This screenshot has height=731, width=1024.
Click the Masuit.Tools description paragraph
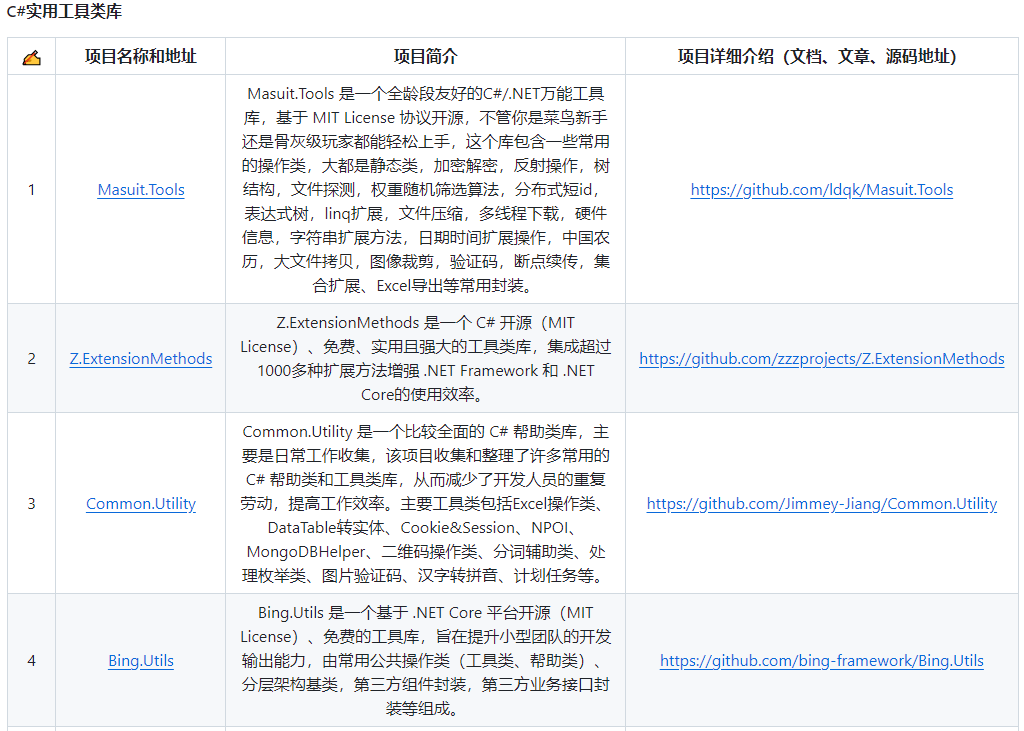click(x=425, y=189)
